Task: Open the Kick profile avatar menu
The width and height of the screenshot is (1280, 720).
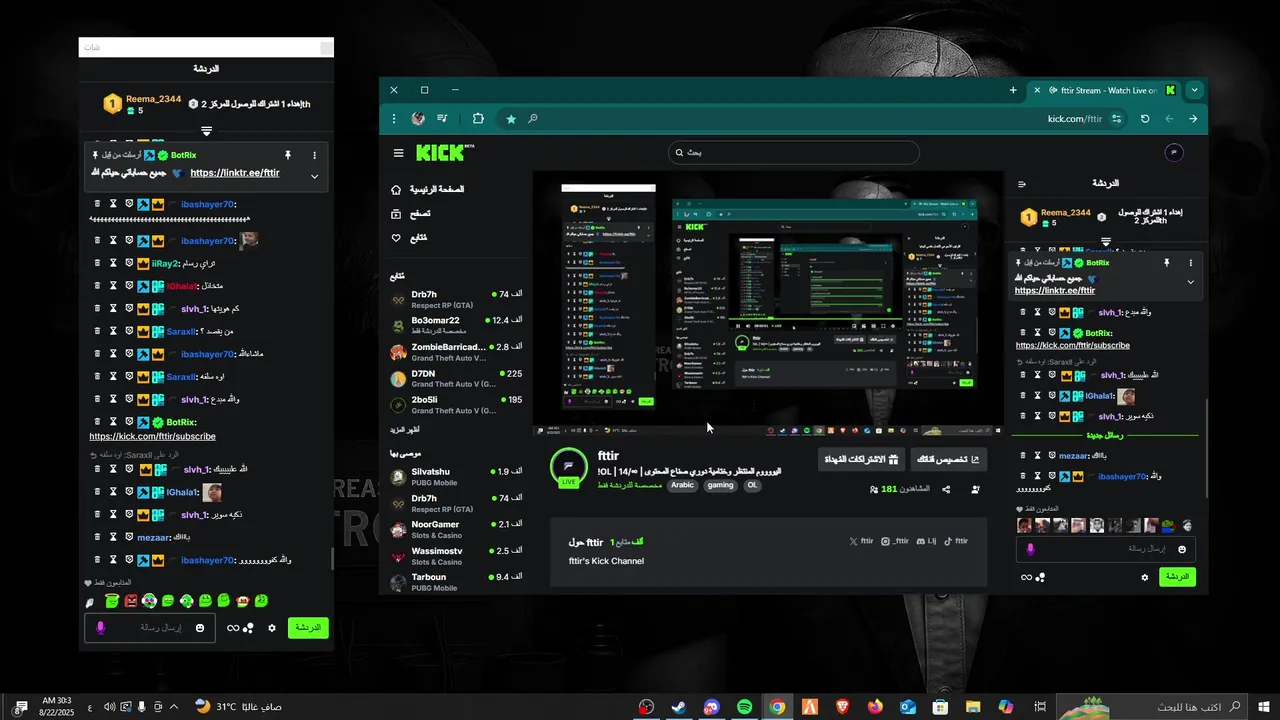Action: coord(1175,152)
